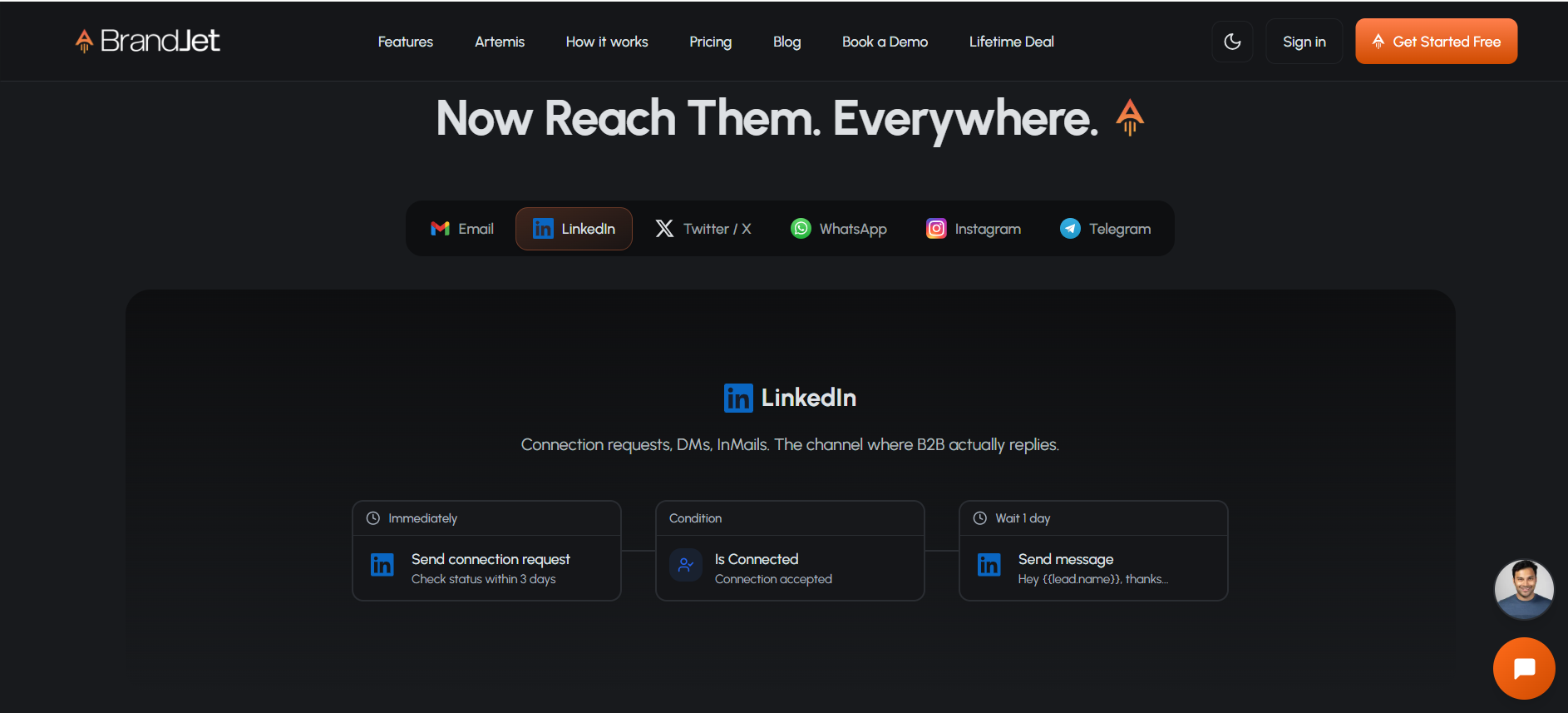Open the Pricing page from navigation

coord(710,42)
